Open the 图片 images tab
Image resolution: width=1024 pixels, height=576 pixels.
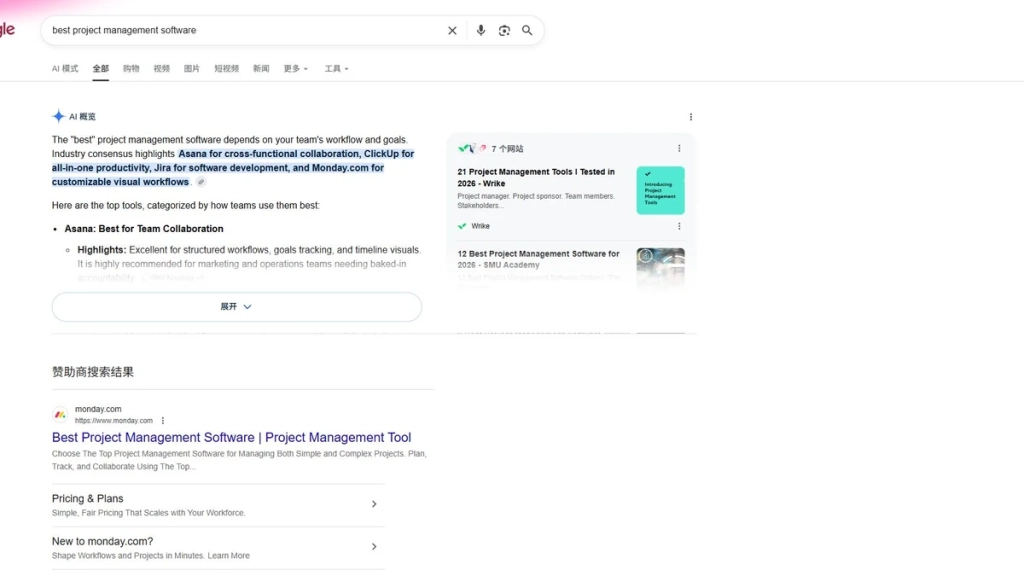point(191,69)
